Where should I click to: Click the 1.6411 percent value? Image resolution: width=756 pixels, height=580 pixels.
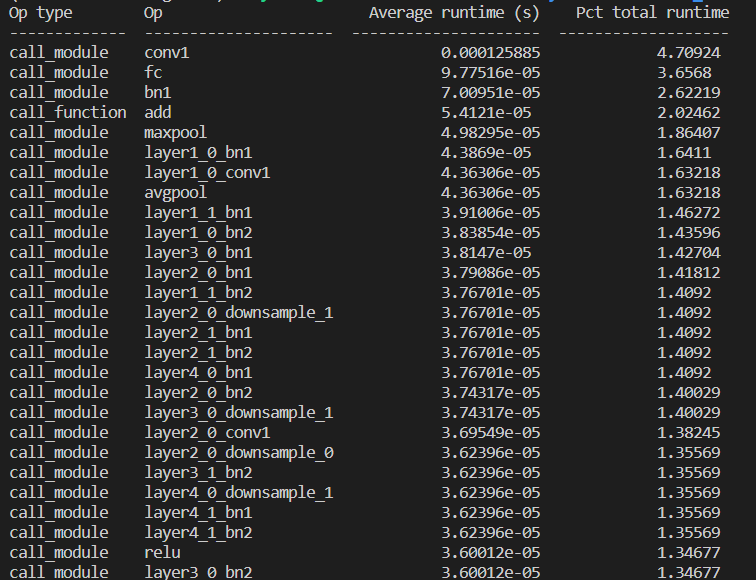coord(684,152)
